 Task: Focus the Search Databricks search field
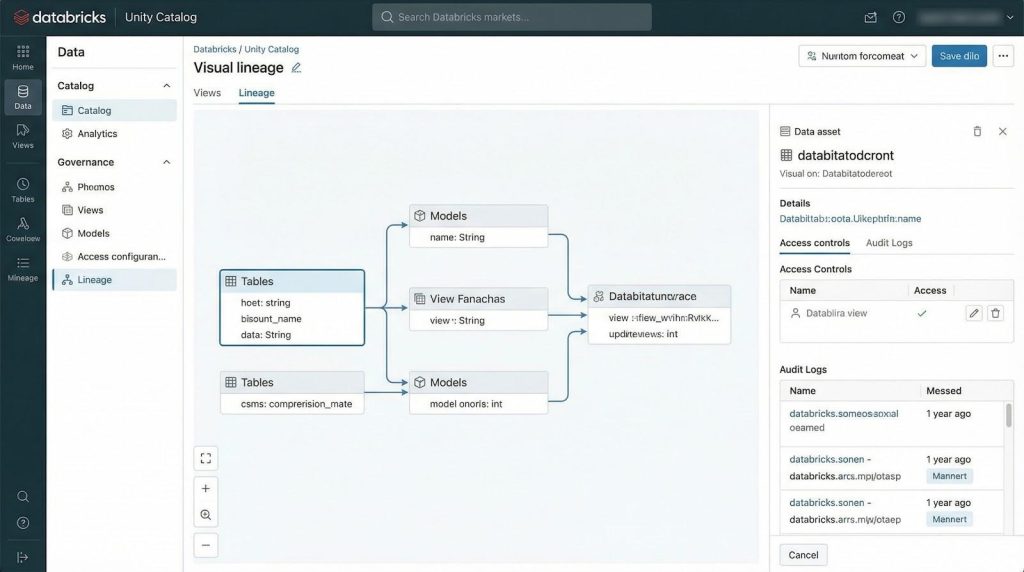coord(512,17)
